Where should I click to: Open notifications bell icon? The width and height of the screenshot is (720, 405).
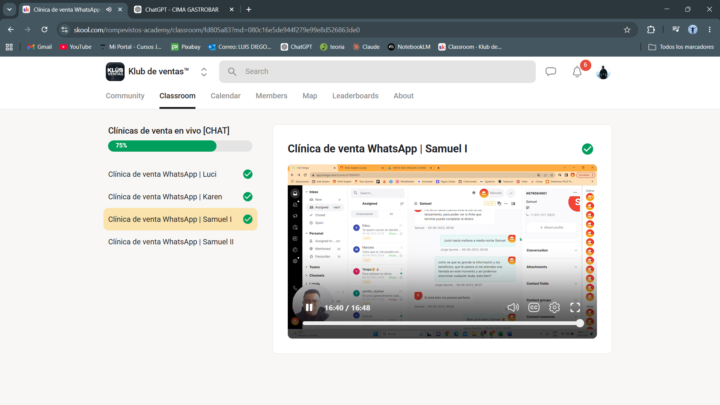tap(577, 72)
